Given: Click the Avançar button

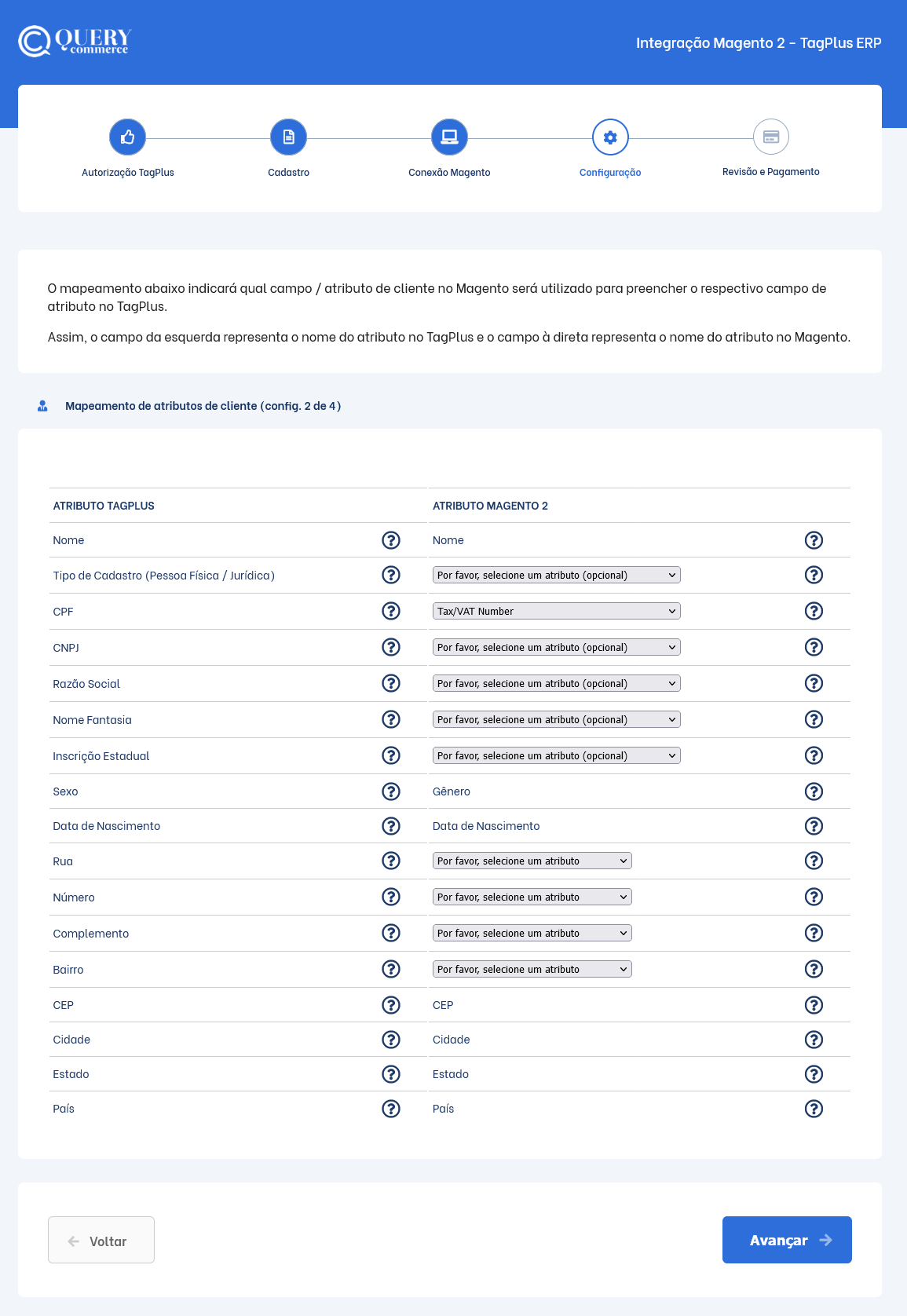Looking at the screenshot, I should click(787, 1240).
